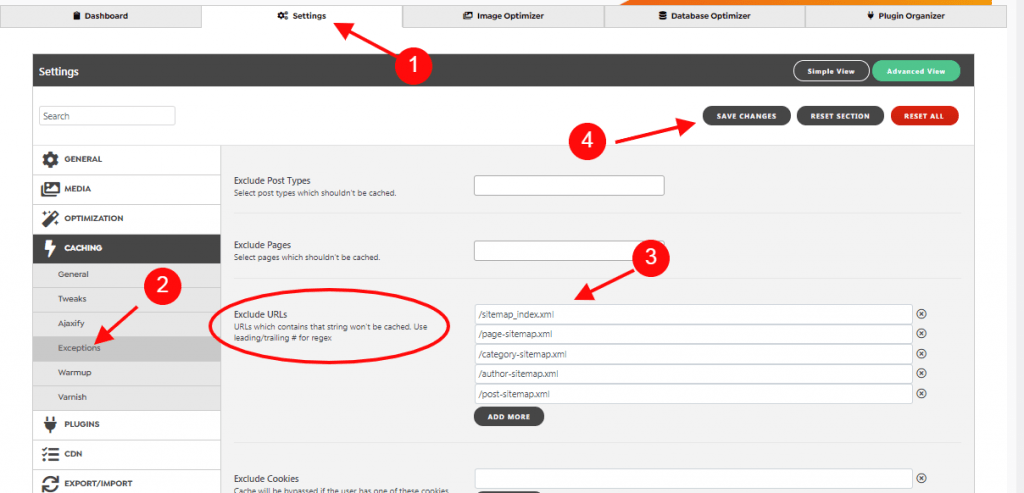
Task: Click the Export/Import refresh arrows icon
Action: point(50,484)
